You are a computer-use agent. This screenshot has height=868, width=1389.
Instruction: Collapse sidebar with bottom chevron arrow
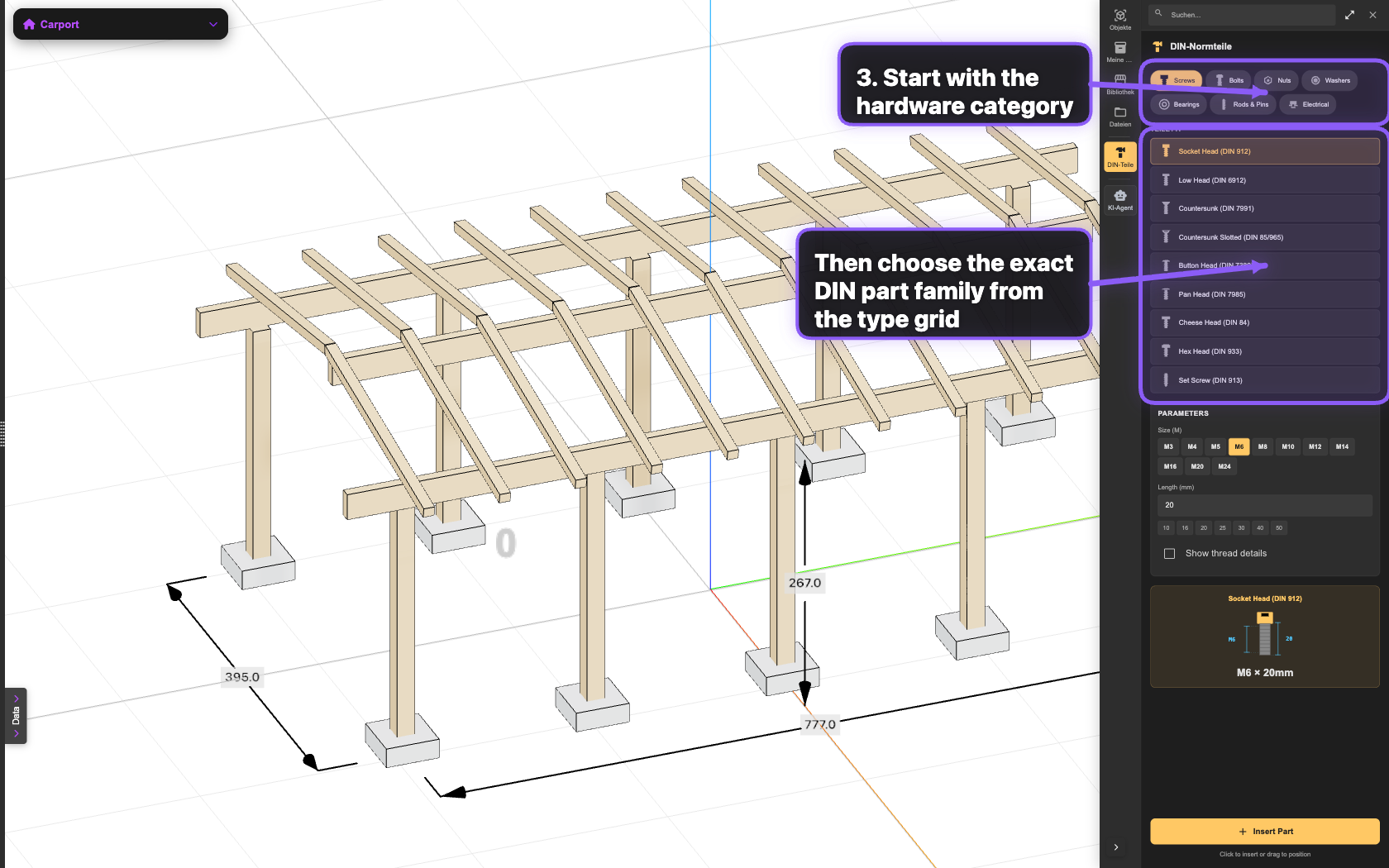[1116, 847]
